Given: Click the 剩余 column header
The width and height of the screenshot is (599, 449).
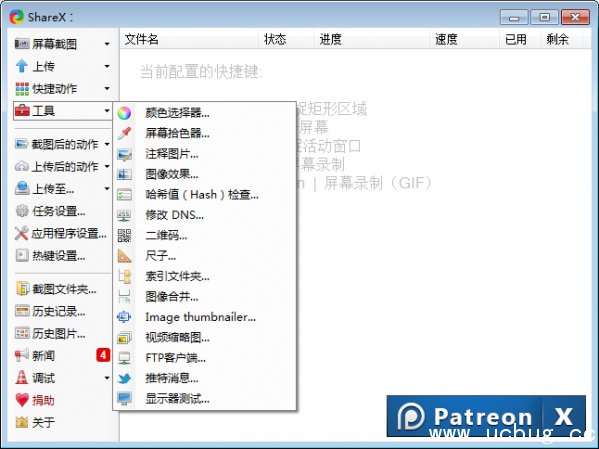Looking at the screenshot, I should (562, 39).
